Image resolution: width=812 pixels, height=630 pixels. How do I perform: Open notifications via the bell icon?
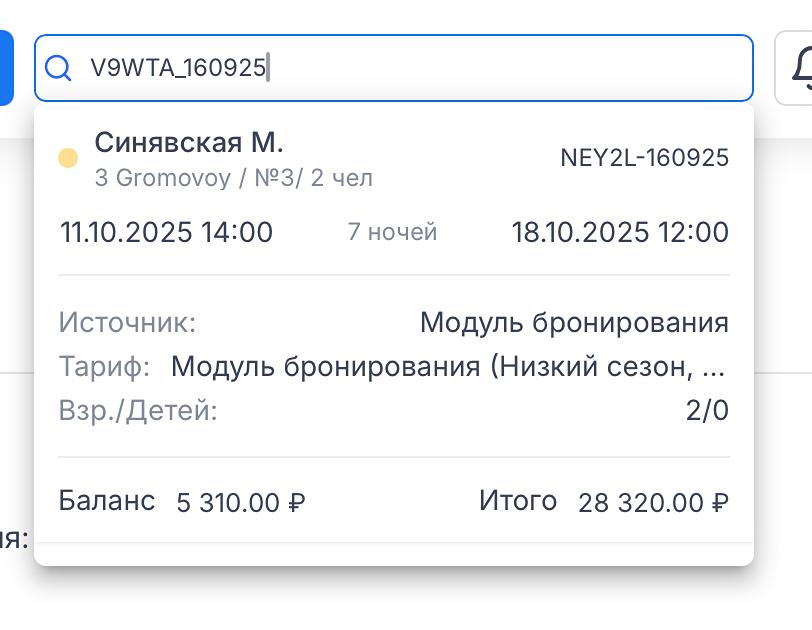point(798,68)
